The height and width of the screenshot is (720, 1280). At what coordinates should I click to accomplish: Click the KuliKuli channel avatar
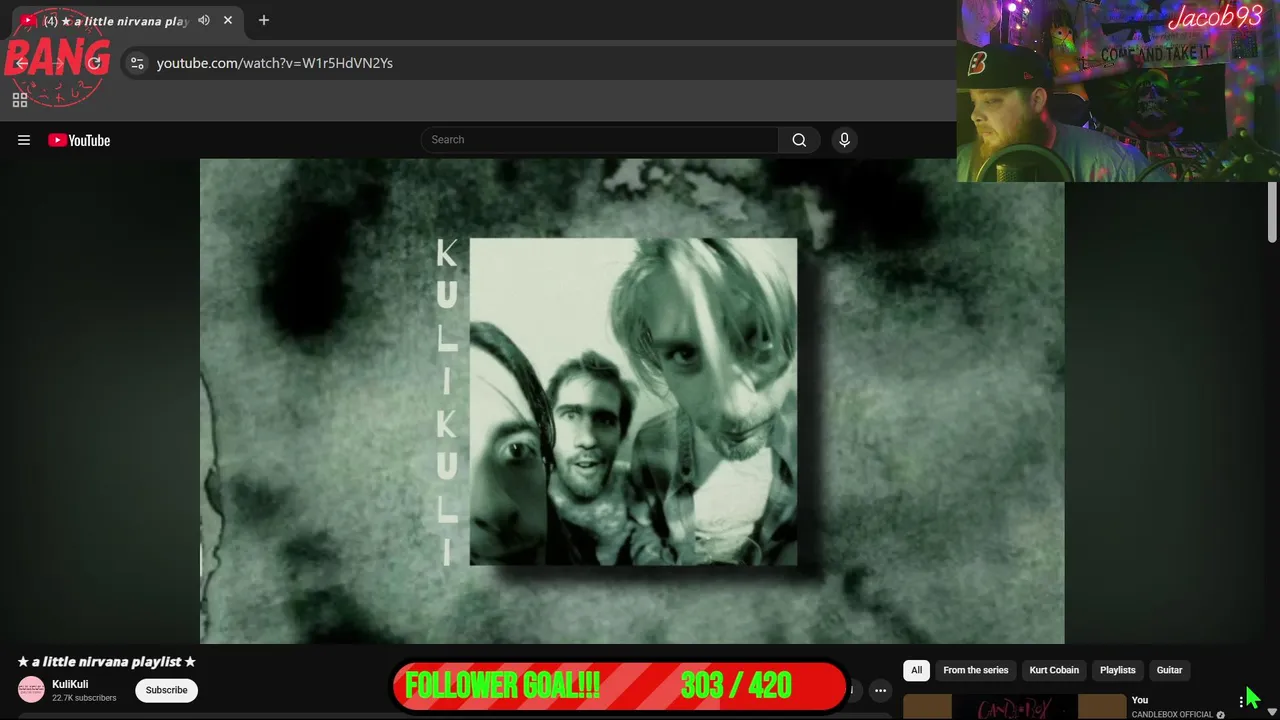click(32, 690)
